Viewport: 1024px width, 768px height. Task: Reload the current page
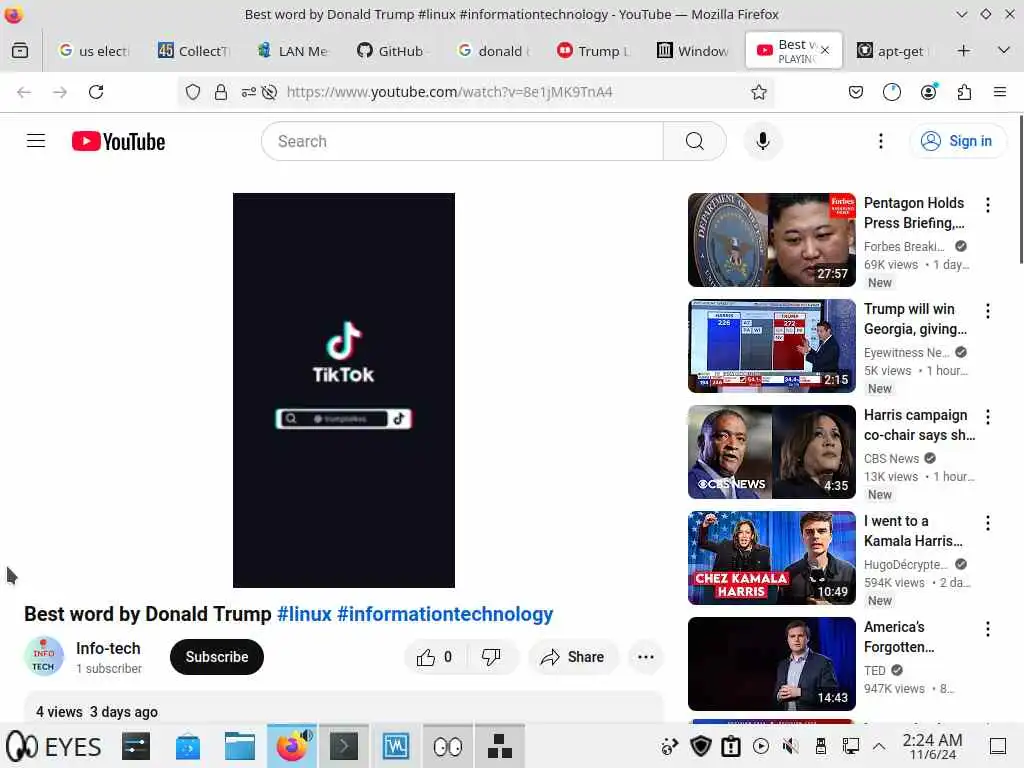[x=96, y=92]
